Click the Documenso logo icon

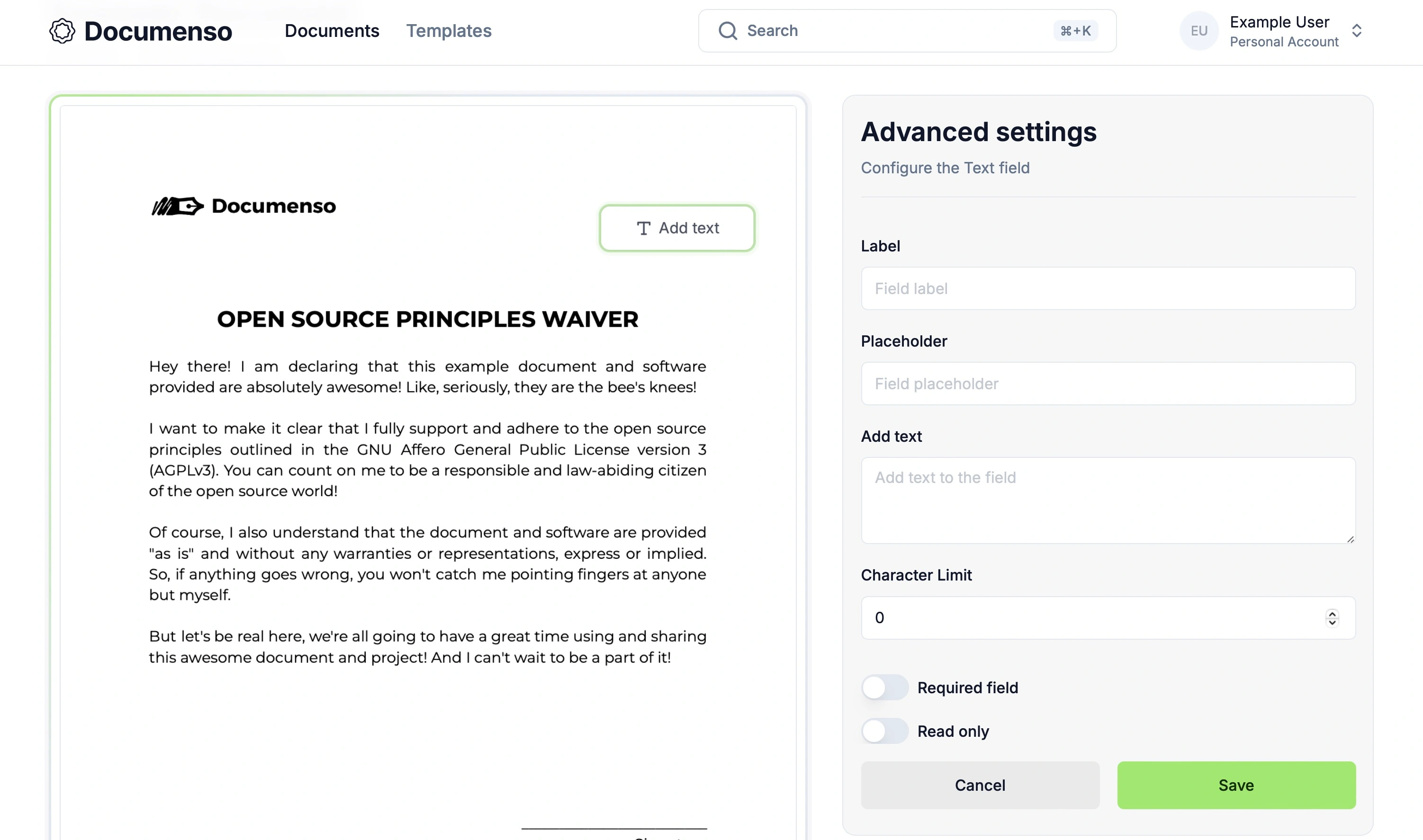pos(61,30)
